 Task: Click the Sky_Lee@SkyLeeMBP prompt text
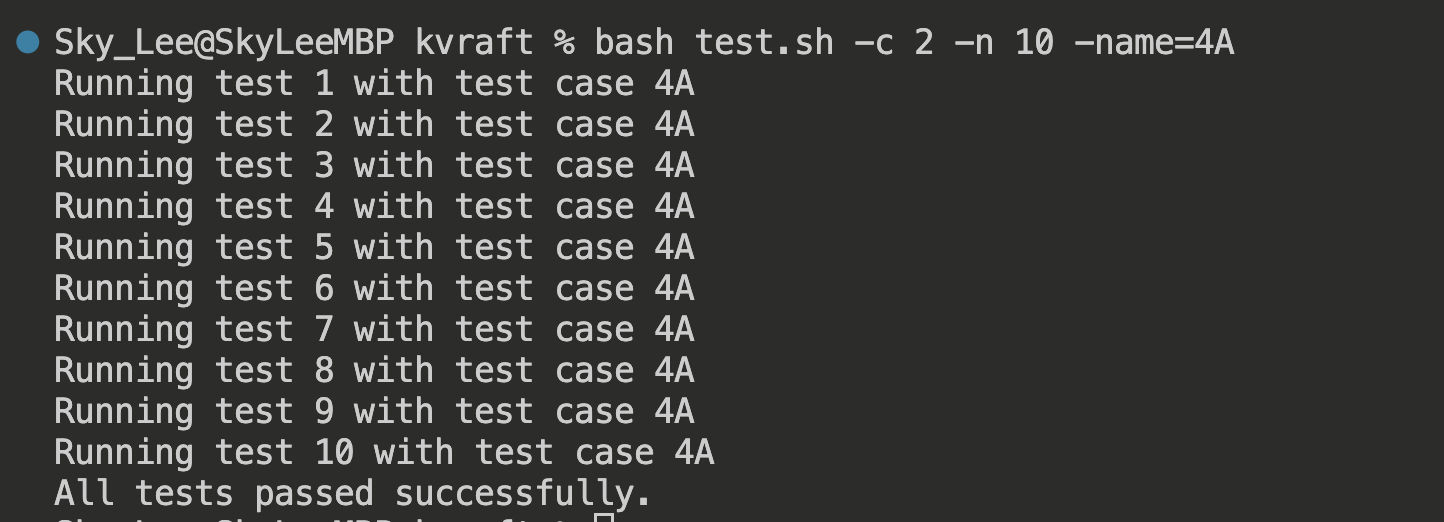(x=224, y=43)
